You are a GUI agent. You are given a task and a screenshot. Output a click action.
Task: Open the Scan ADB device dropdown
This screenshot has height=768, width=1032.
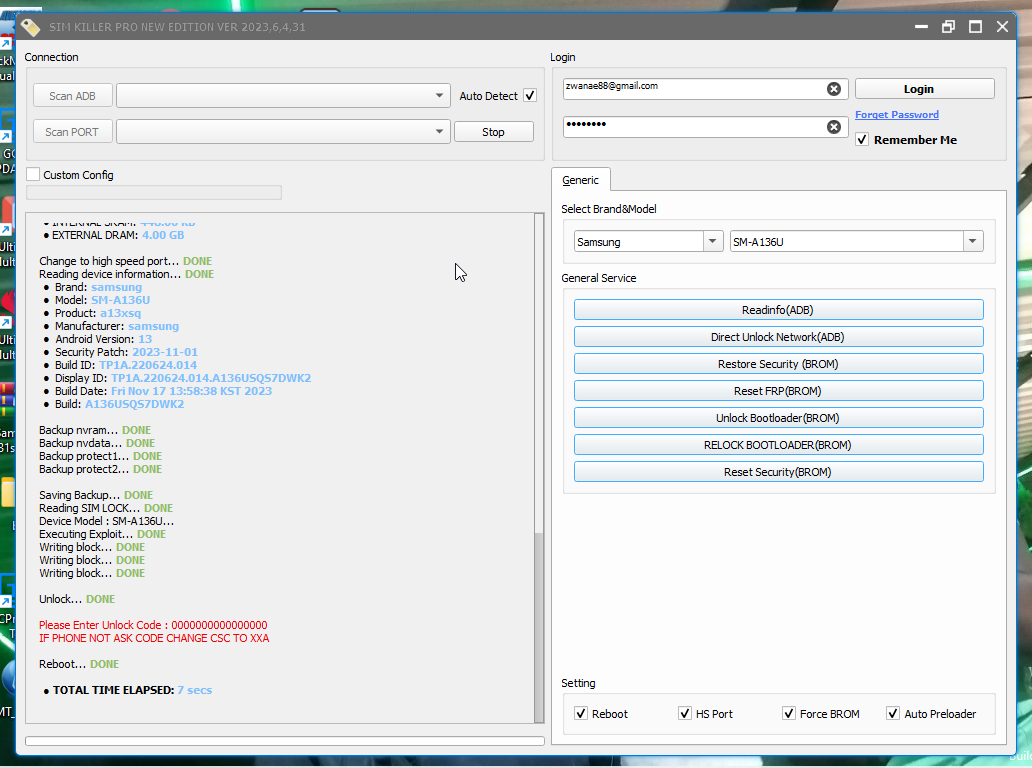pos(440,96)
